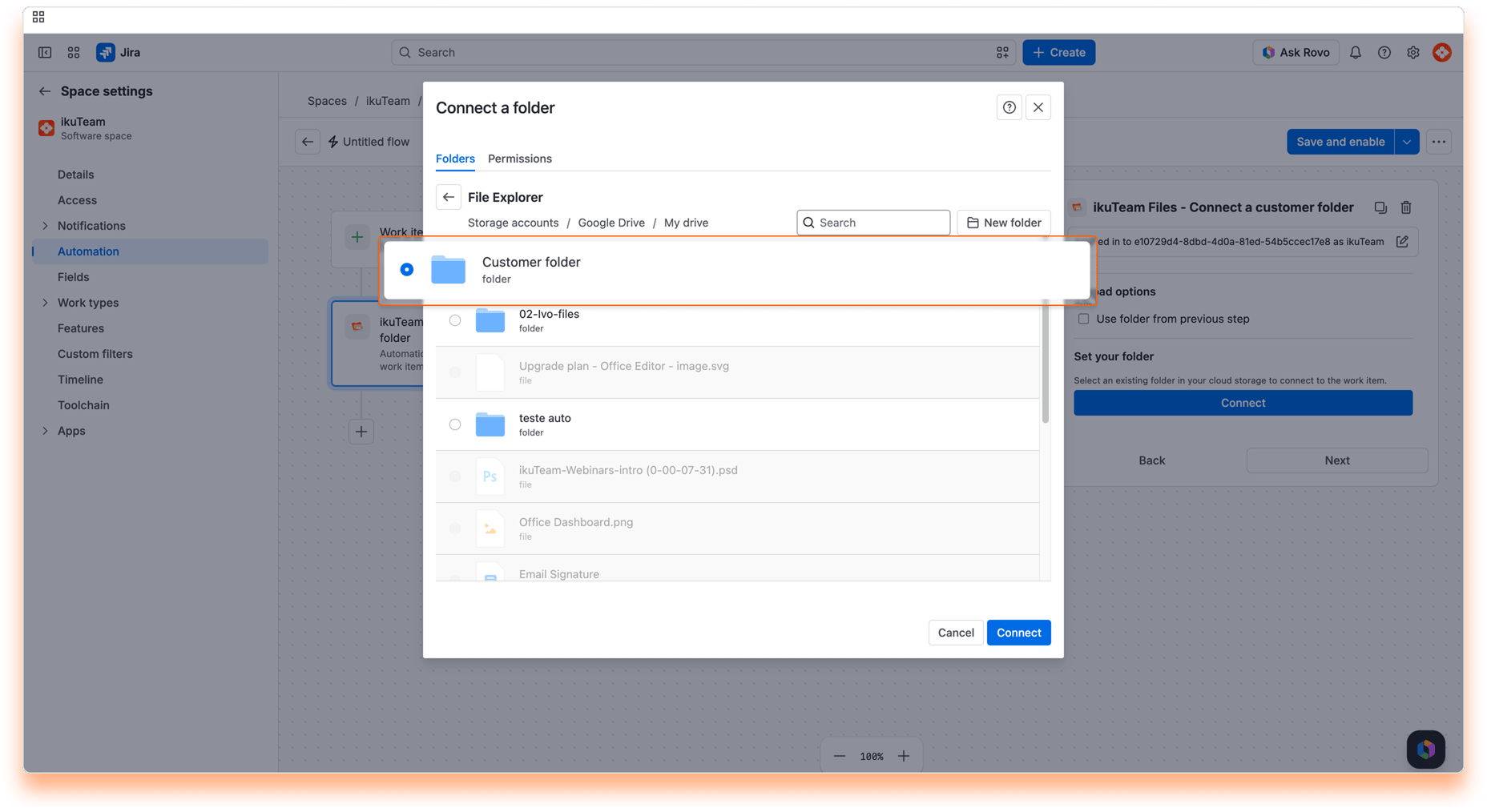The image size is (1487, 812).
Task: Zoom out the flow canvas minus
Action: pos(840,756)
